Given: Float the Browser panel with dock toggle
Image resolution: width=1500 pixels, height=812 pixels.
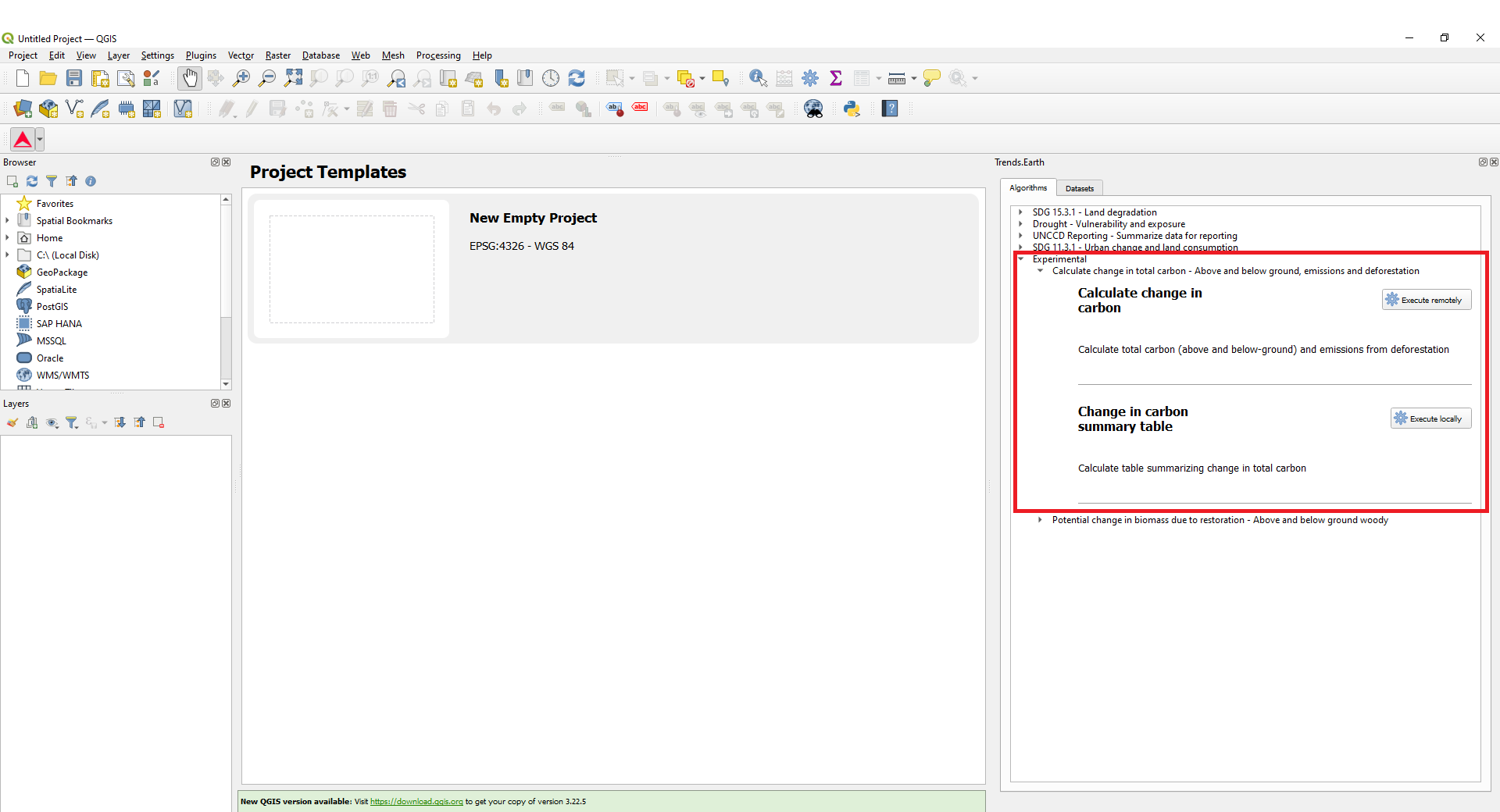Looking at the screenshot, I should coord(215,162).
